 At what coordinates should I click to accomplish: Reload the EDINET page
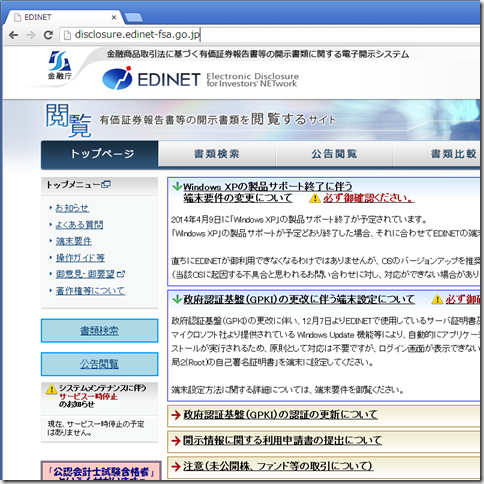tap(48, 35)
